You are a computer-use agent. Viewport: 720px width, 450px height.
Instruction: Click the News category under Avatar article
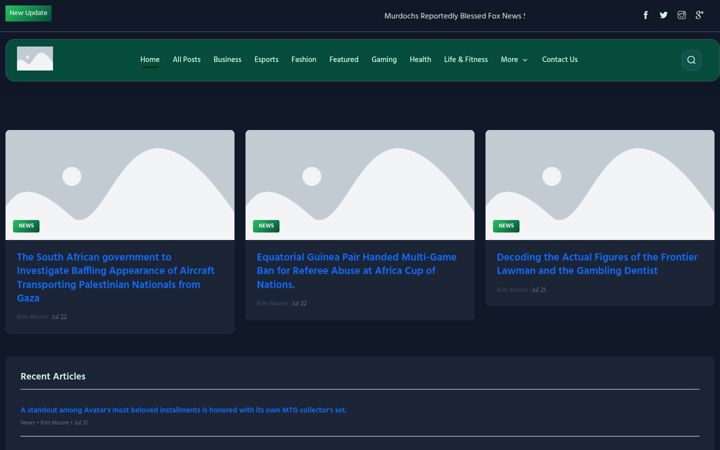click(x=28, y=422)
